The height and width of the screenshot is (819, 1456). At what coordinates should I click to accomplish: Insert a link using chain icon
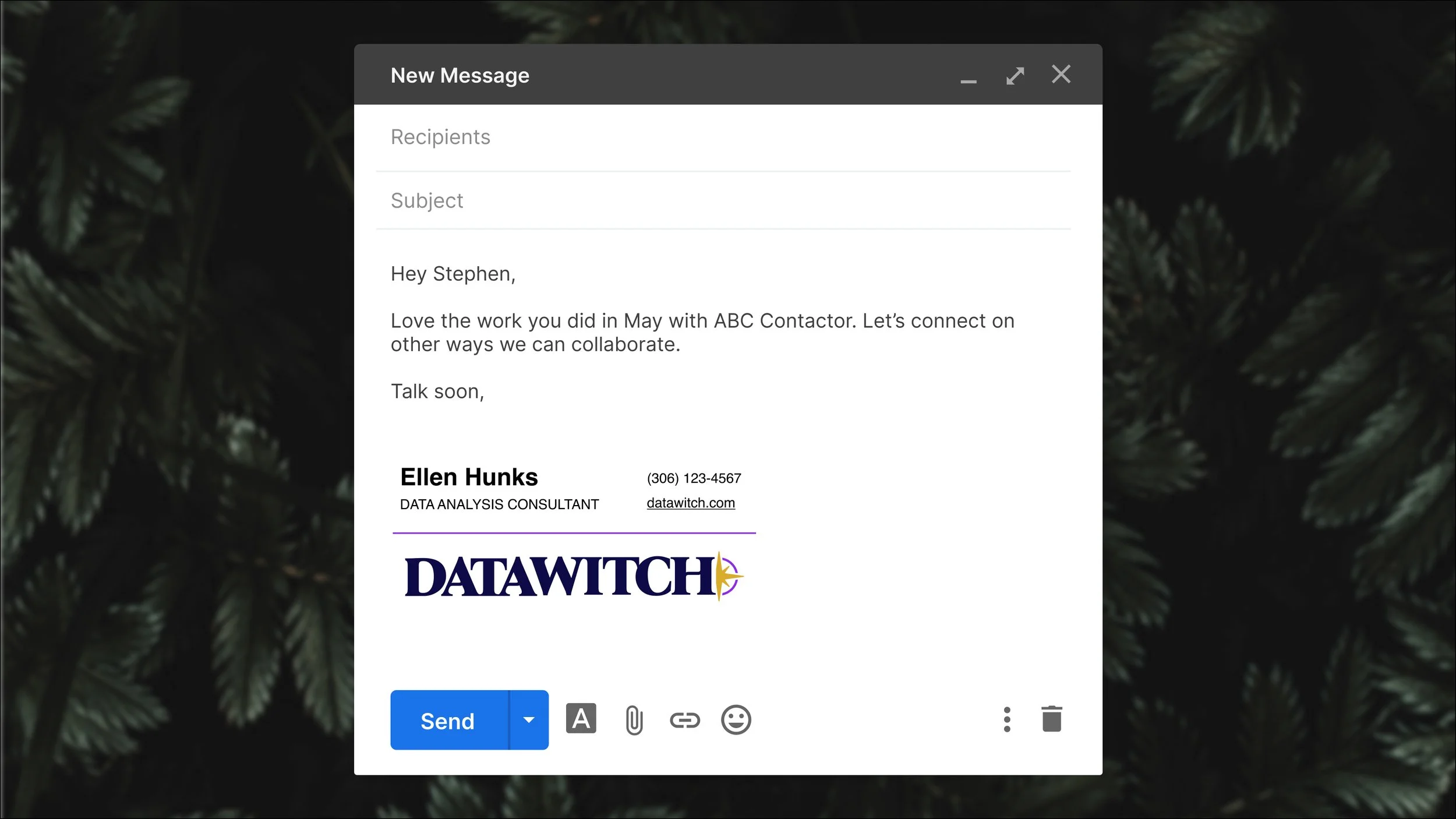pyautogui.click(x=685, y=721)
